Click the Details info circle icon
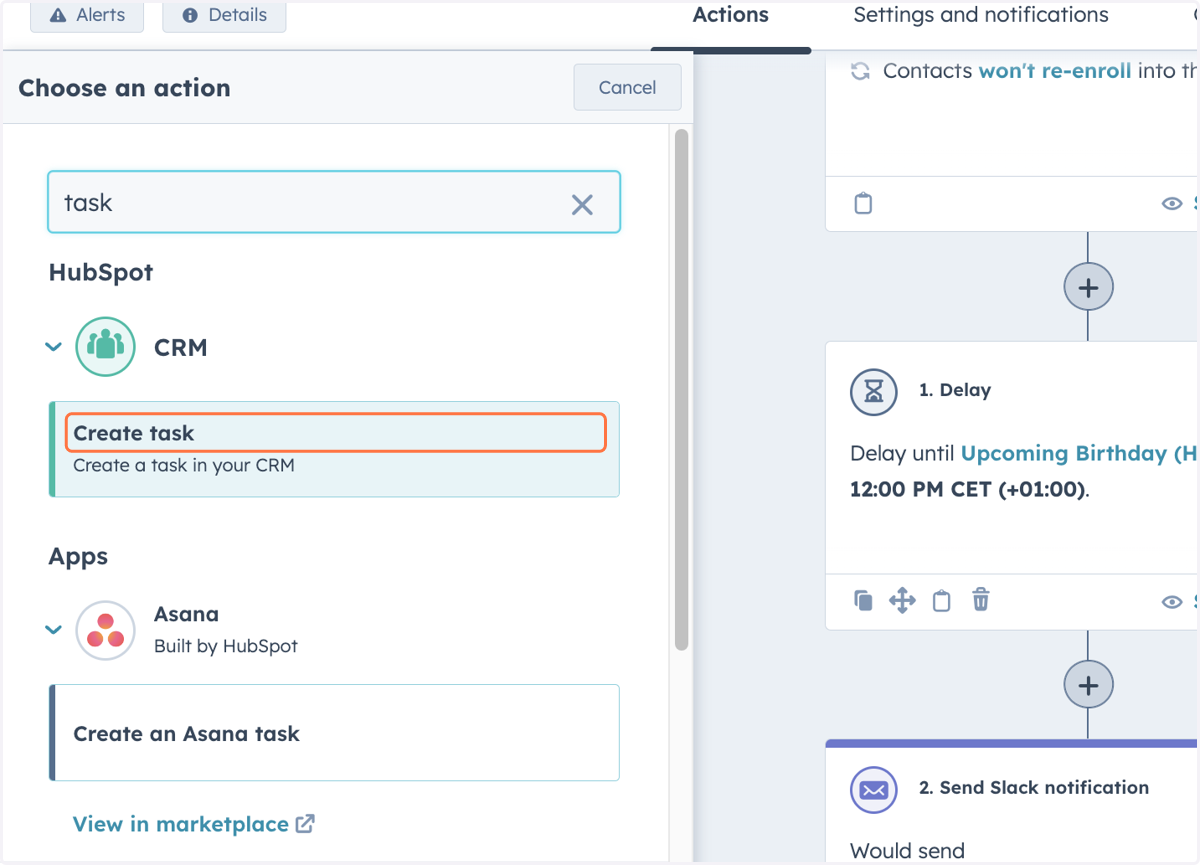Viewport: 1200px width, 865px height. pos(191,15)
